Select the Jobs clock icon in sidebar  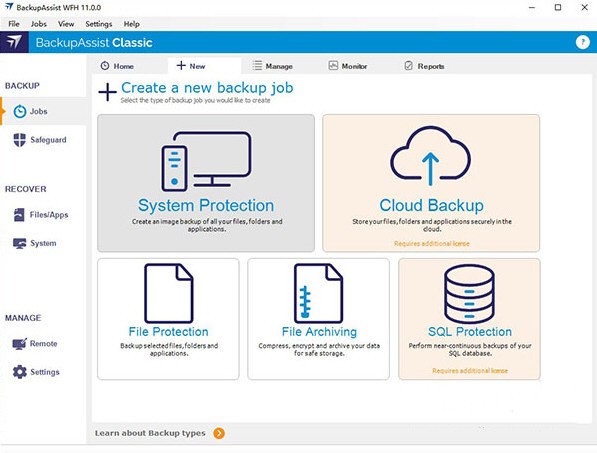(20, 112)
